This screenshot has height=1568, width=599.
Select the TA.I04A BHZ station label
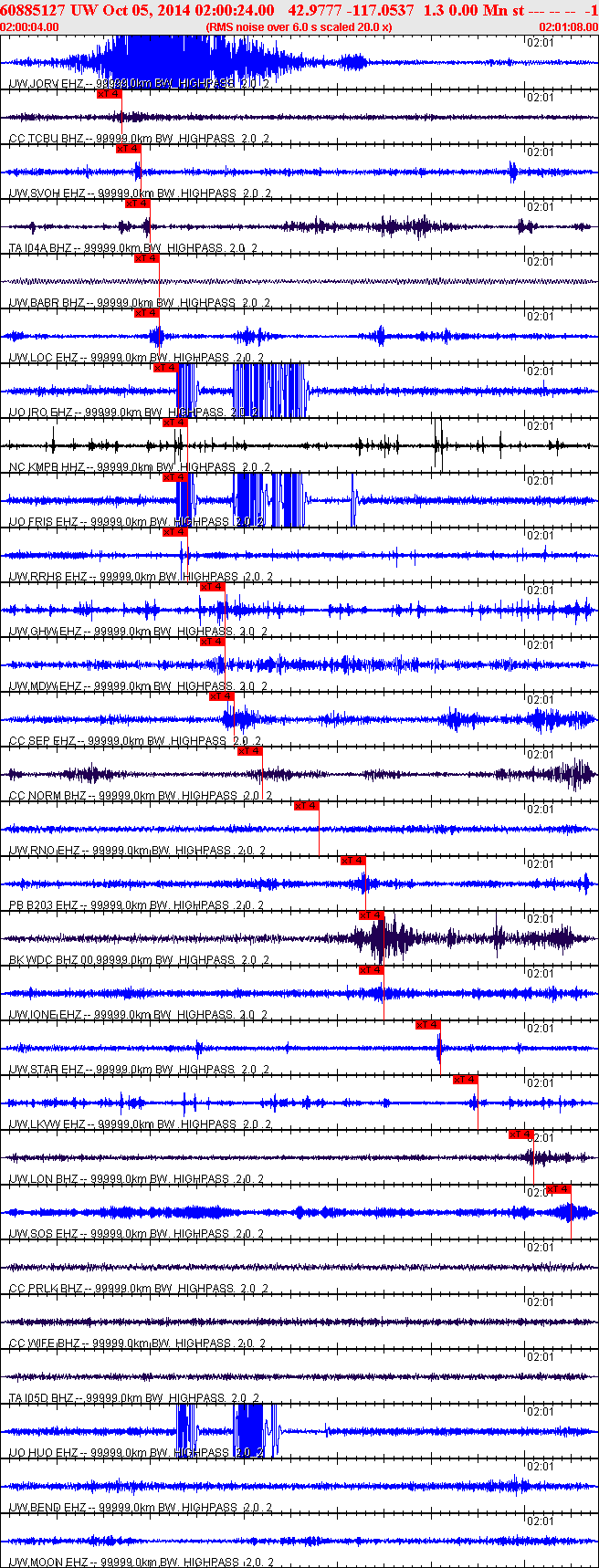point(39,248)
